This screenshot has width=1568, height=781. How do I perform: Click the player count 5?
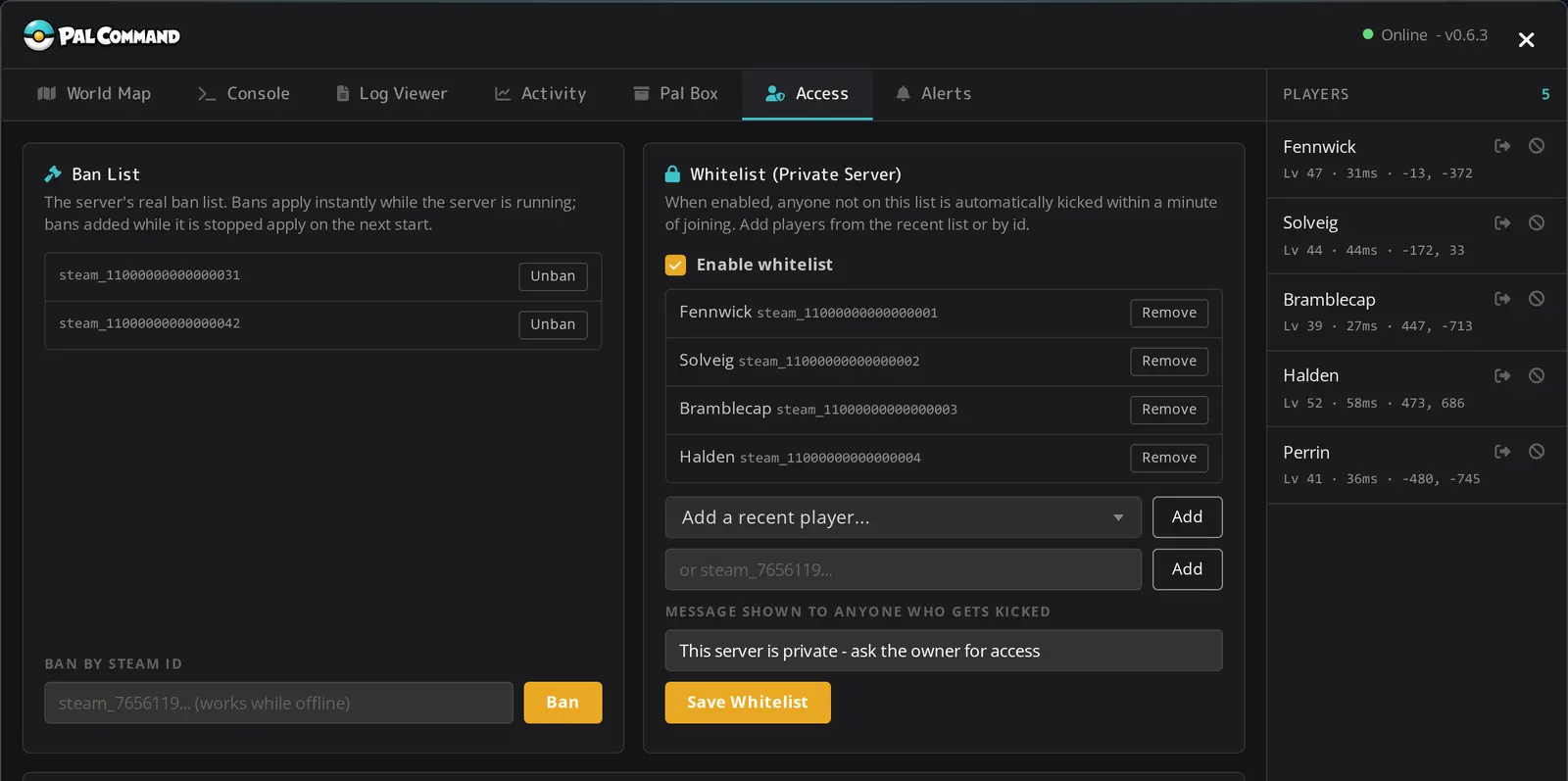click(1545, 94)
